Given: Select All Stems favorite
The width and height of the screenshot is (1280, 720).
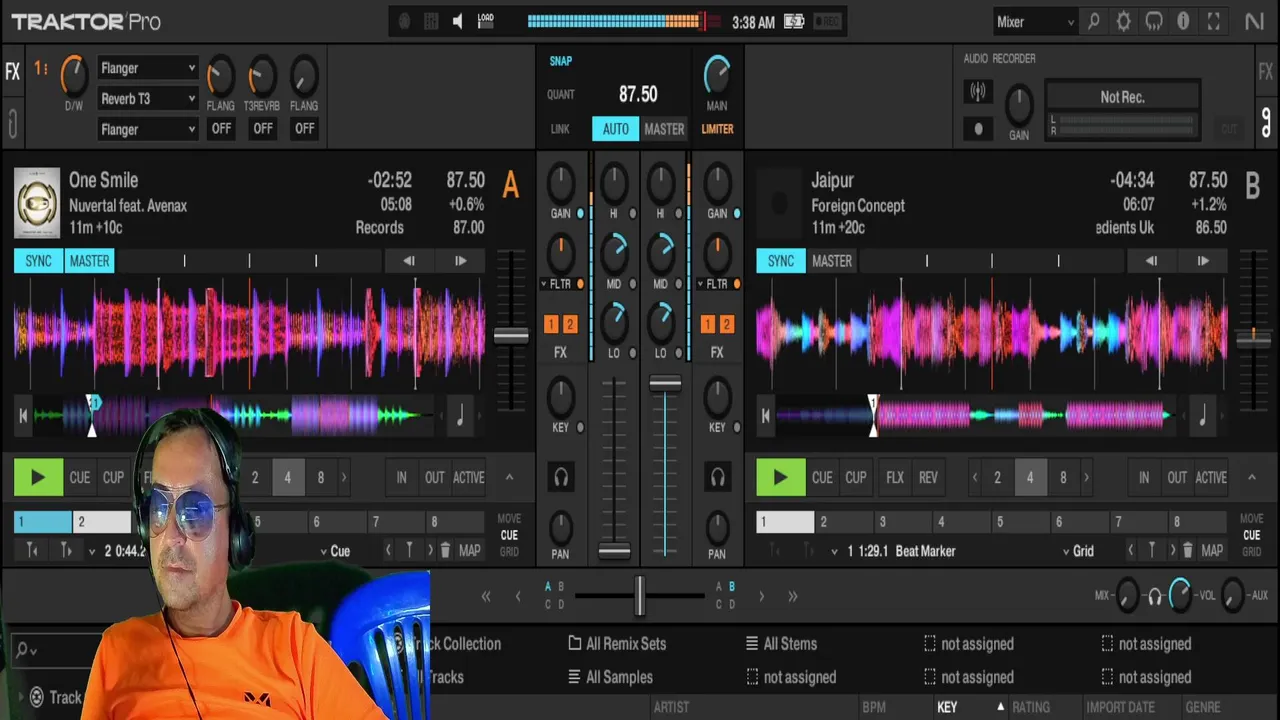Looking at the screenshot, I should point(781,644).
